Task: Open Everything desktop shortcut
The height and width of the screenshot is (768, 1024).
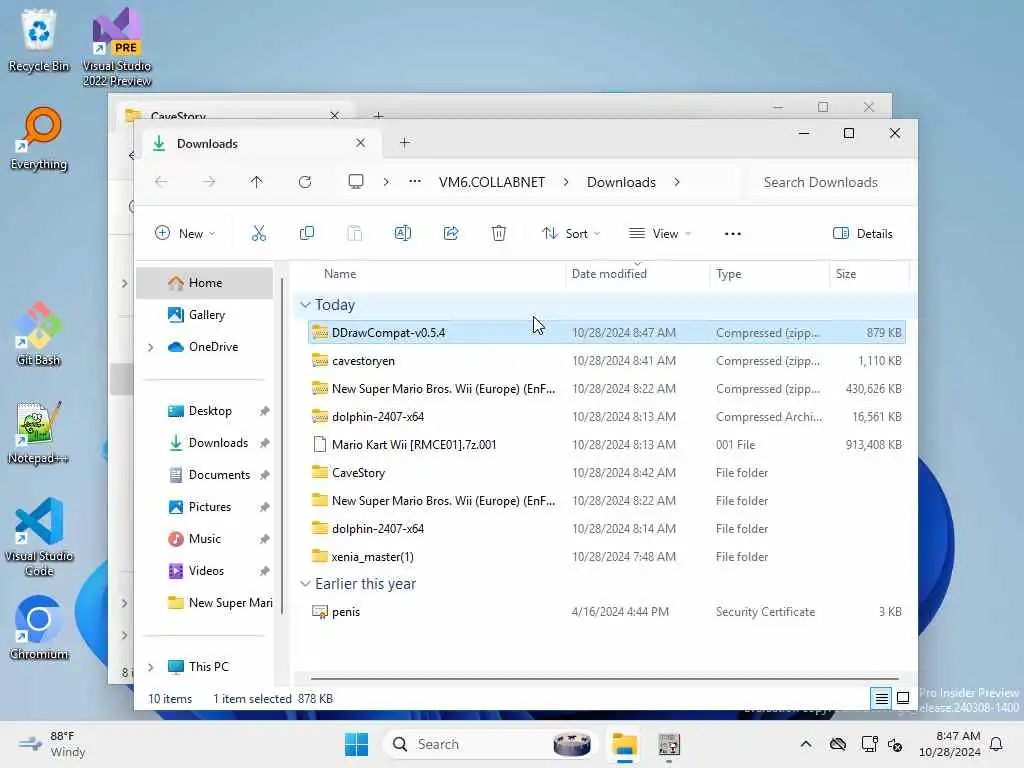Action: click(x=39, y=139)
